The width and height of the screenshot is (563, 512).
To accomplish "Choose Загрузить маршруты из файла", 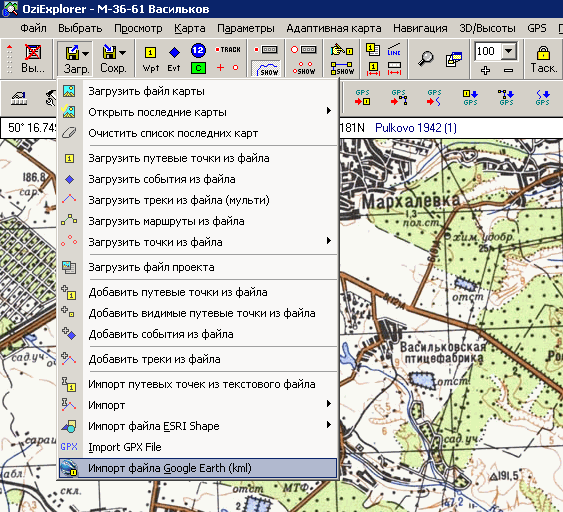I will [198, 221].
